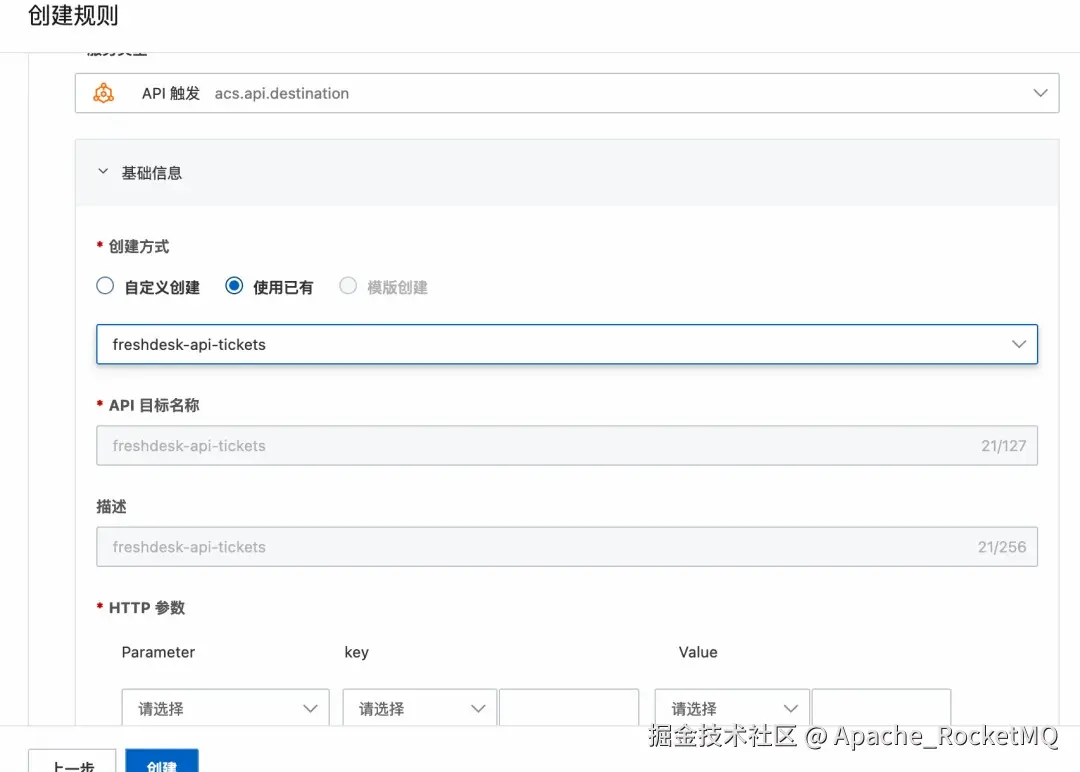Collapse the 基础信息 section
The height and width of the screenshot is (772, 1080).
103,171
